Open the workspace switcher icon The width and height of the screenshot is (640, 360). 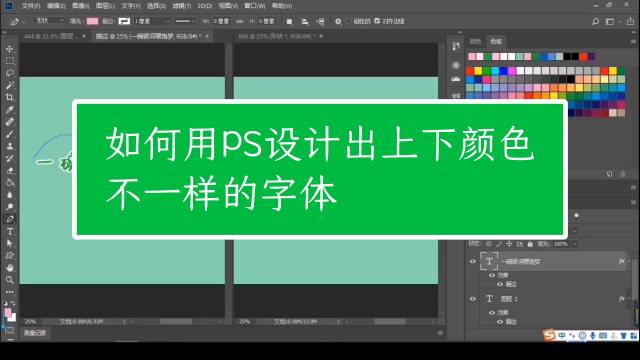click(x=610, y=21)
